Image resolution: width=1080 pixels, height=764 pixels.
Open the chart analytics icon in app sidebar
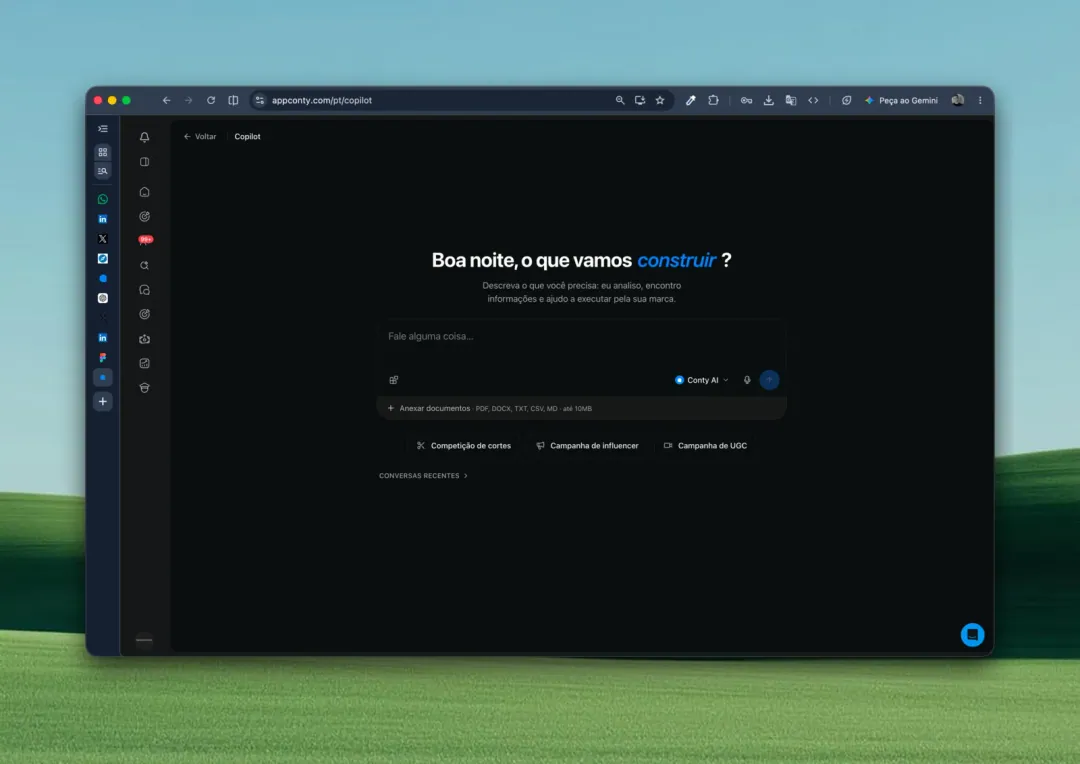coord(145,364)
